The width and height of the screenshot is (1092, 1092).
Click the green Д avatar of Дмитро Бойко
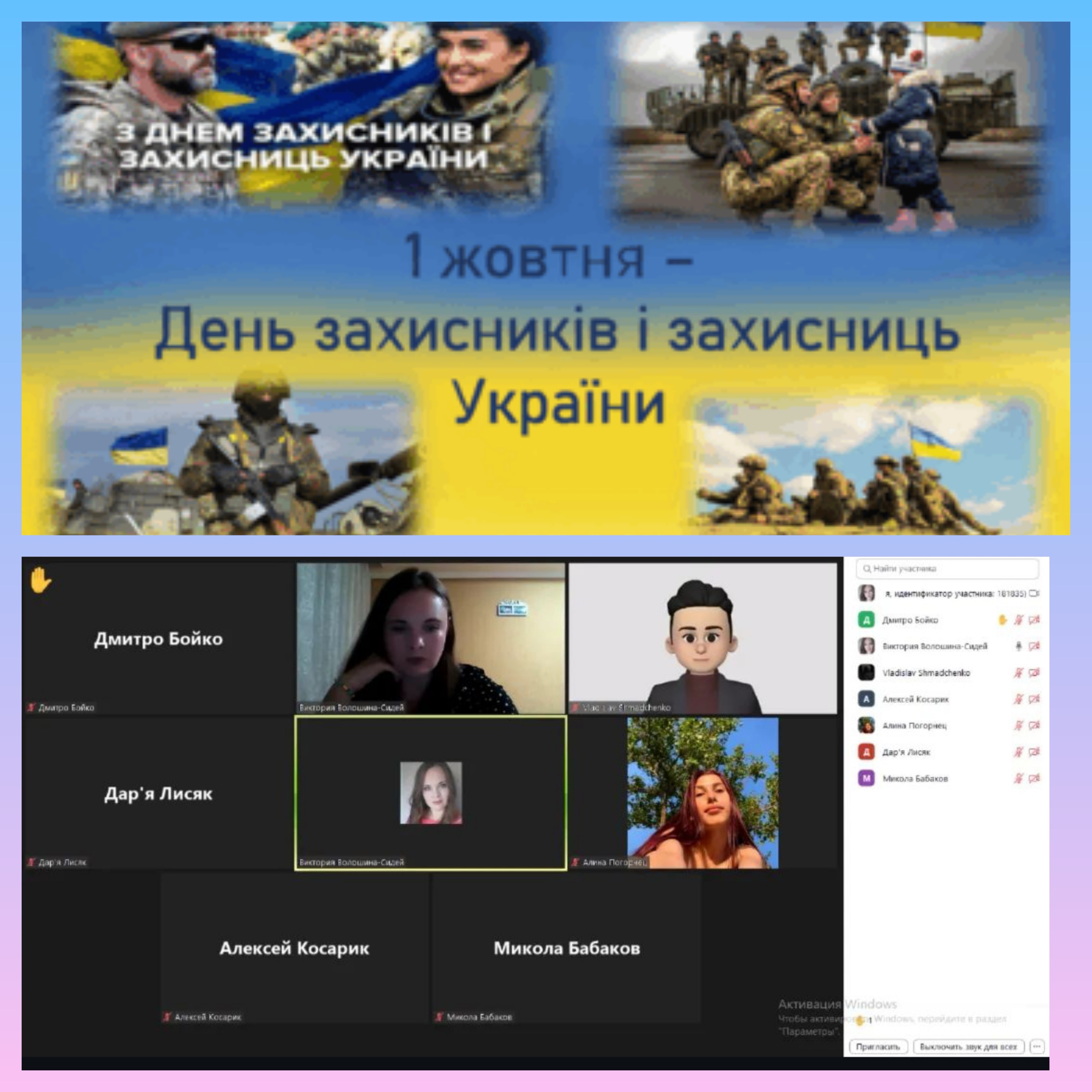click(866, 620)
